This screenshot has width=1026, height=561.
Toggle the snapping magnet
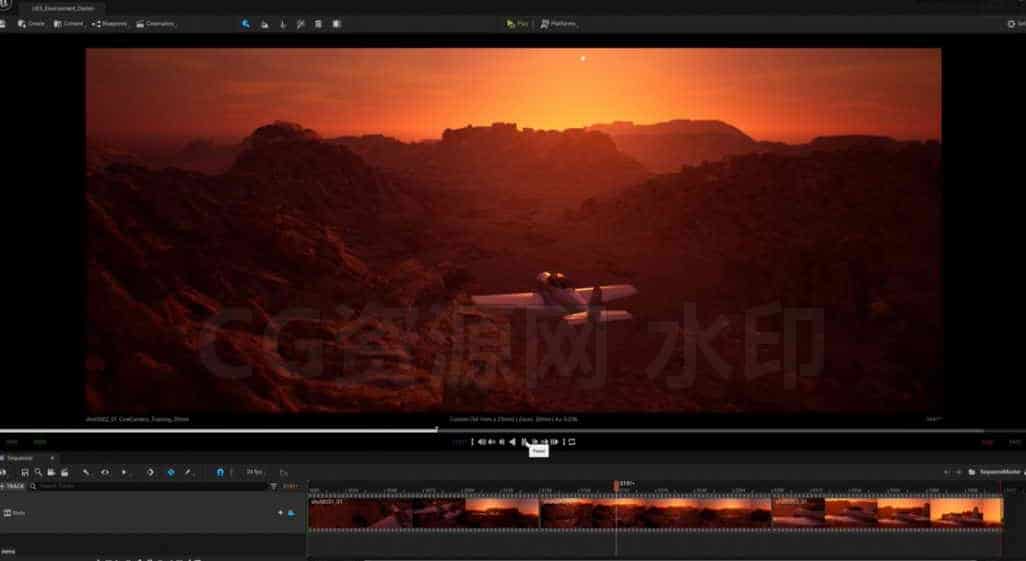[220, 472]
